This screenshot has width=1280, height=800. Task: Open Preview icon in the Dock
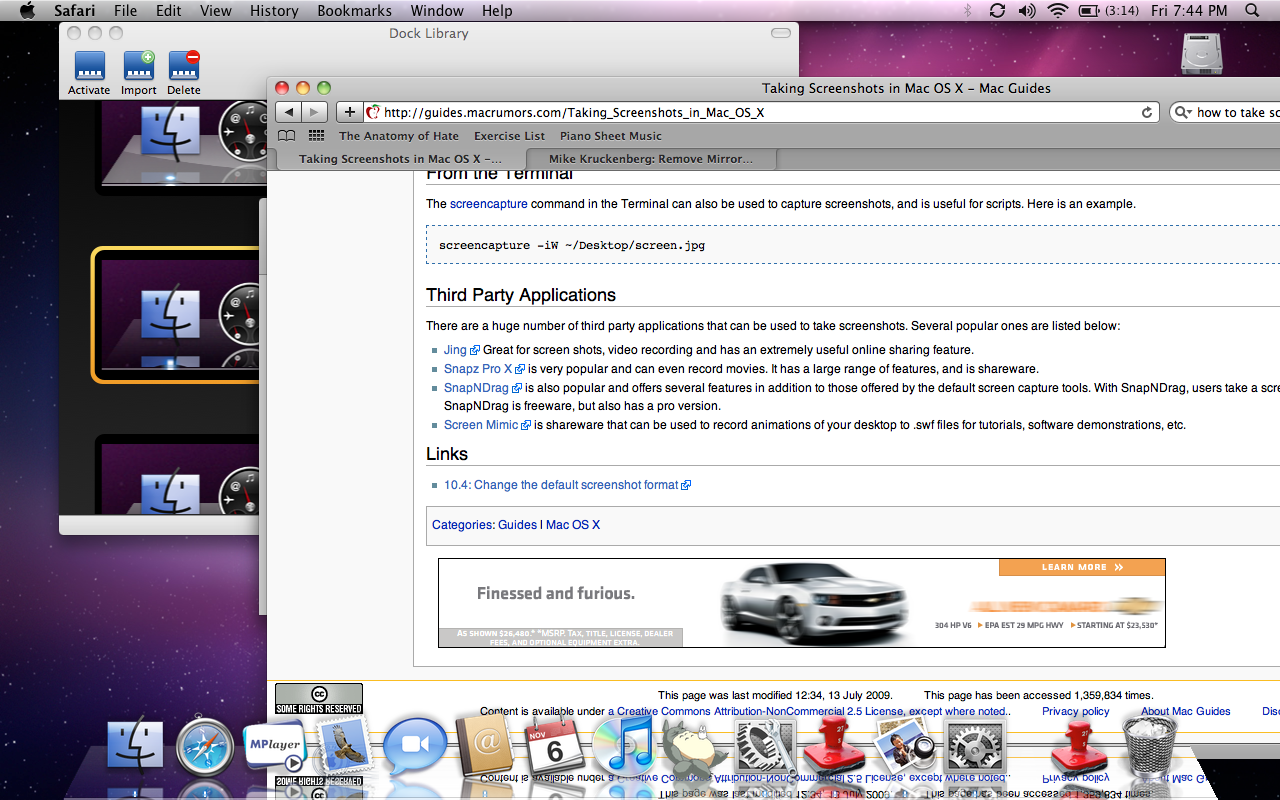click(x=904, y=746)
